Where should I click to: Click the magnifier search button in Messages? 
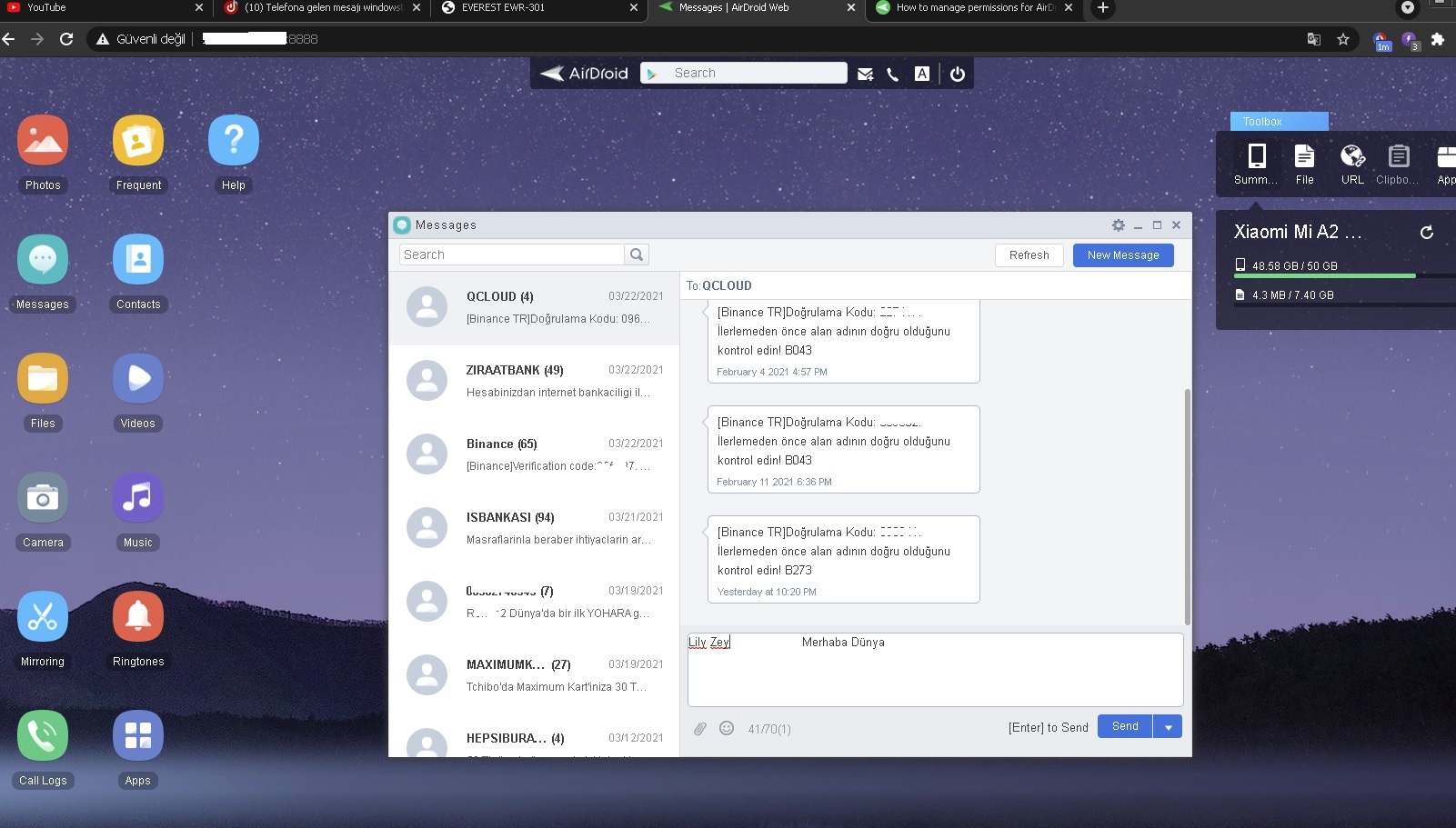coord(637,254)
